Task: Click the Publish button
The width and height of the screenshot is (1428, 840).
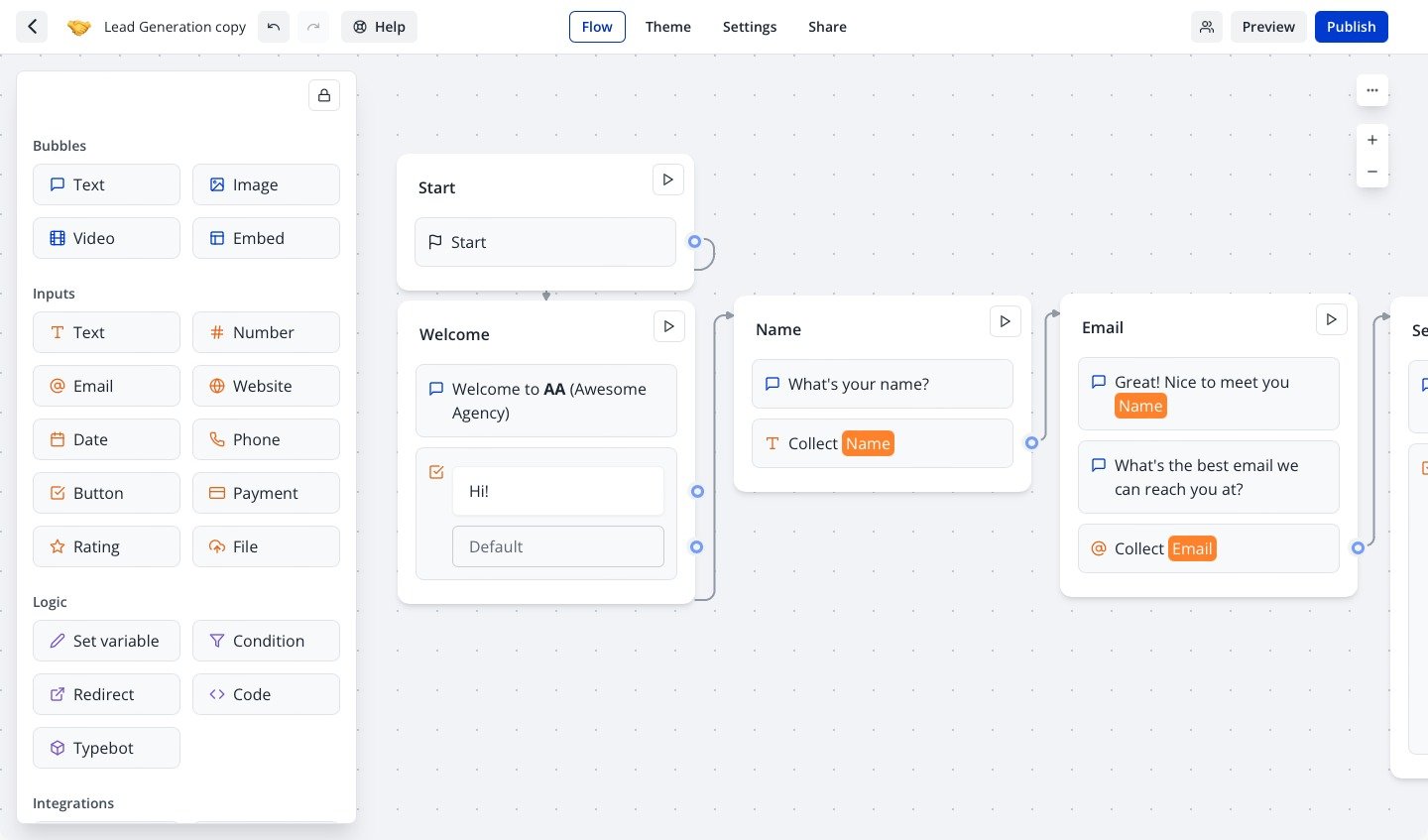Action: (1351, 27)
